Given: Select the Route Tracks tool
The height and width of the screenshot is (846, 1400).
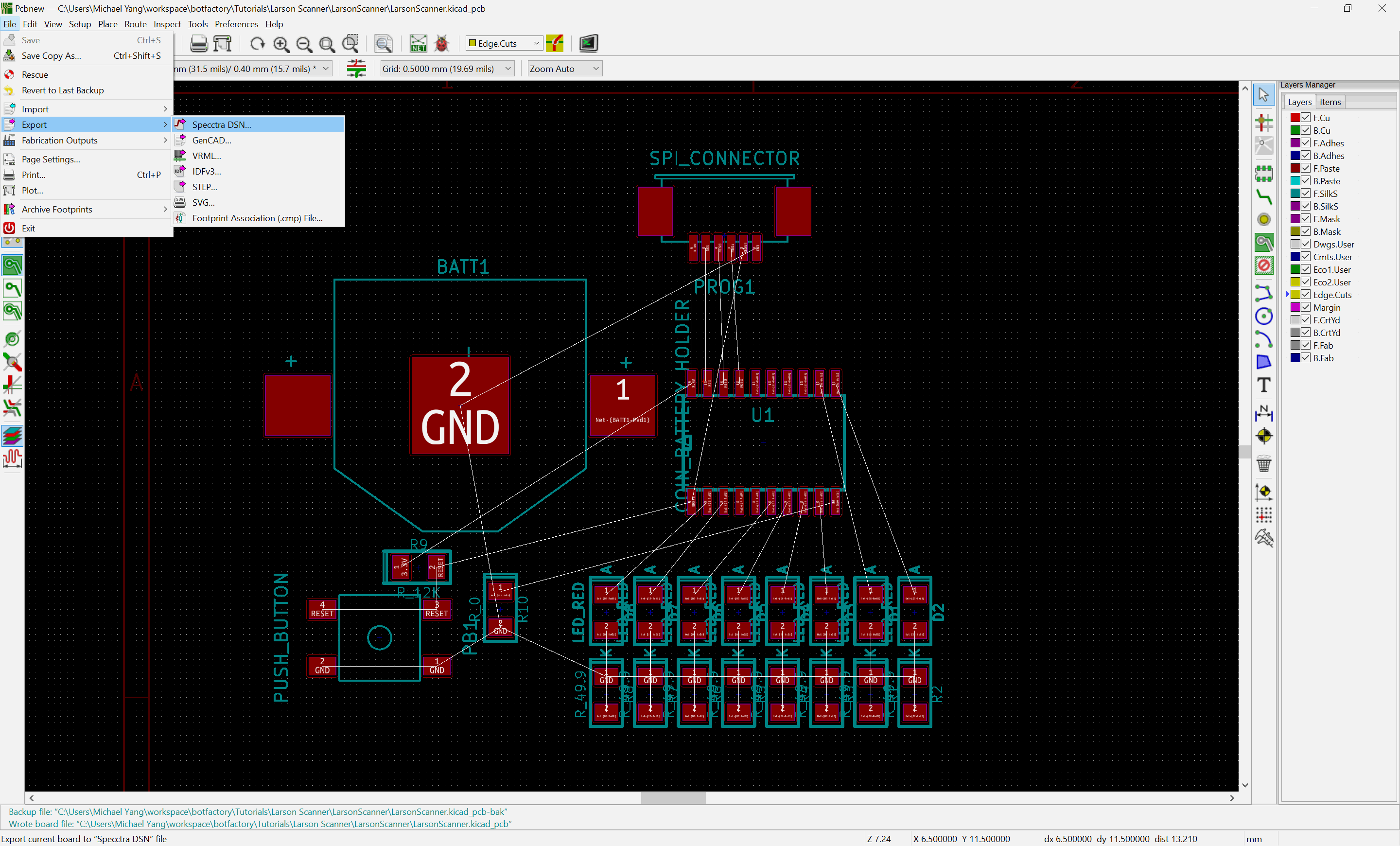Looking at the screenshot, I should coord(1263,197).
